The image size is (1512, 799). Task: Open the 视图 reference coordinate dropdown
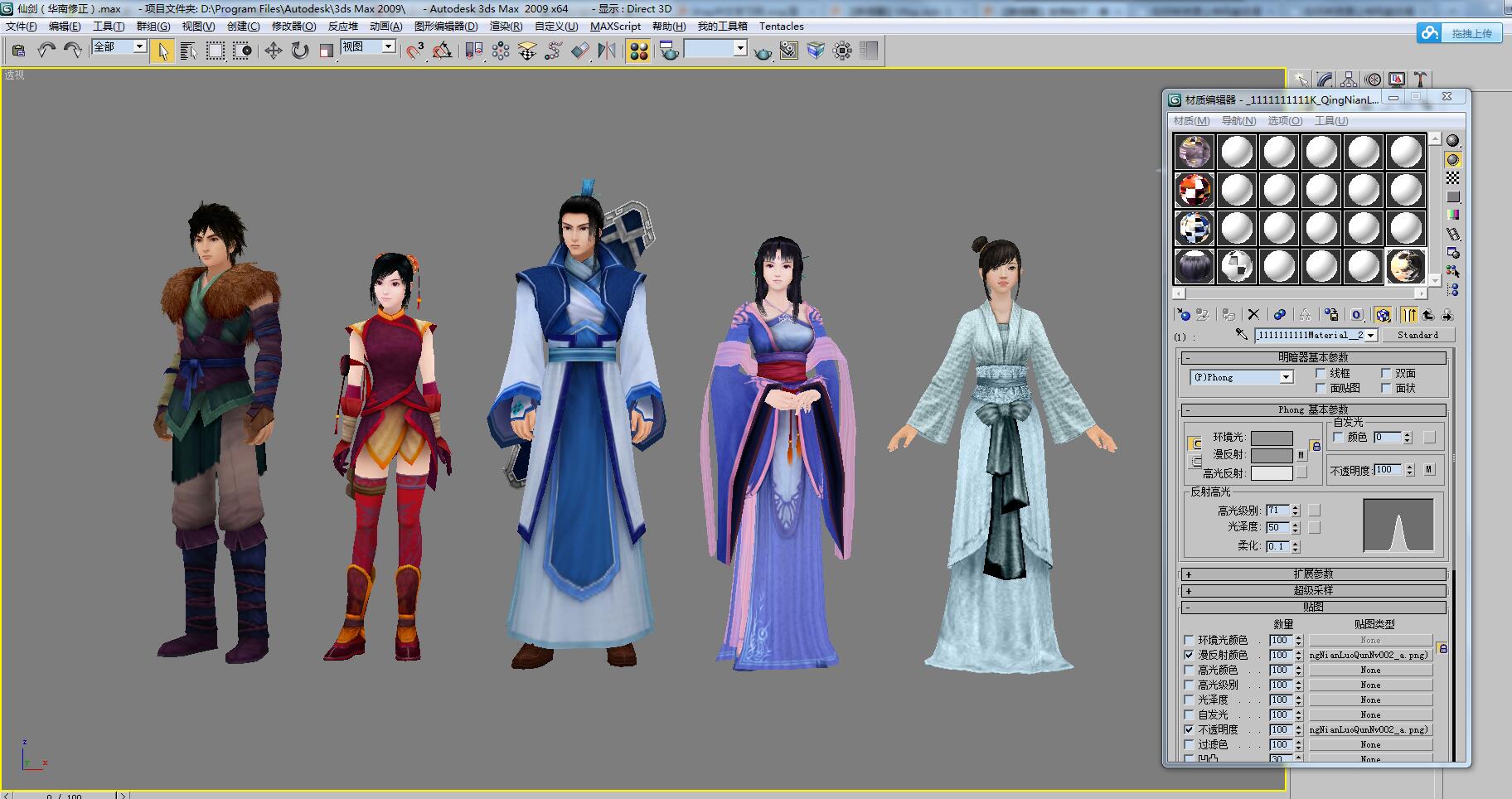click(389, 46)
